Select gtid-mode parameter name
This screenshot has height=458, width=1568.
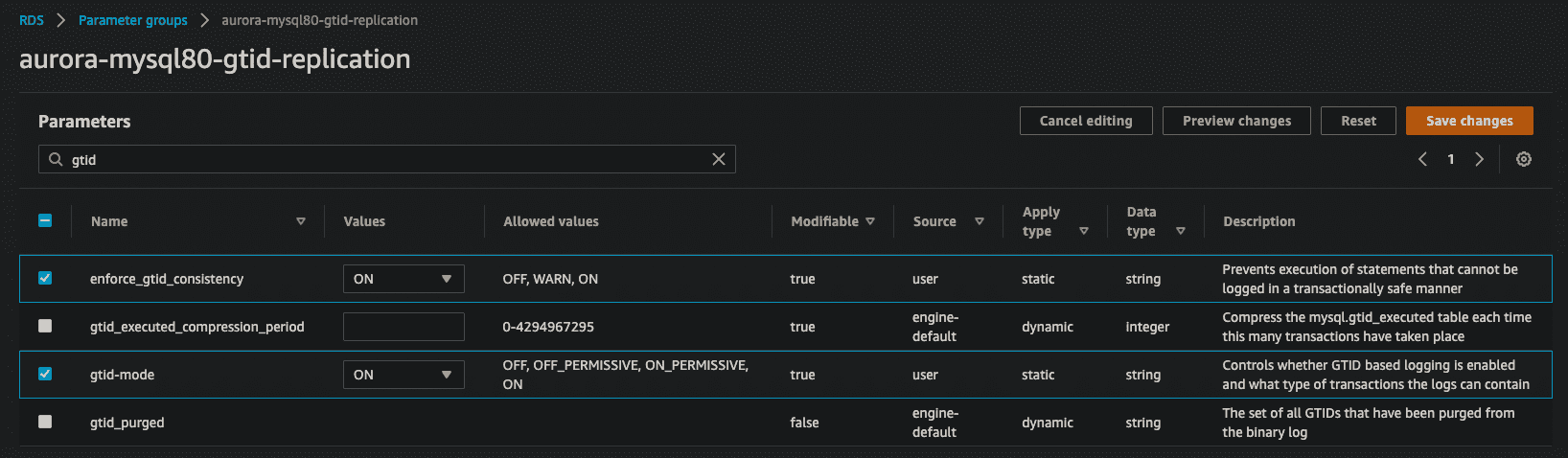[122, 375]
